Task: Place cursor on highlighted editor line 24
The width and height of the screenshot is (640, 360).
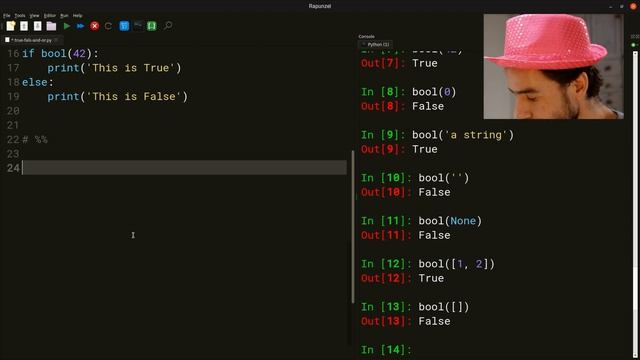Action: 184,168
